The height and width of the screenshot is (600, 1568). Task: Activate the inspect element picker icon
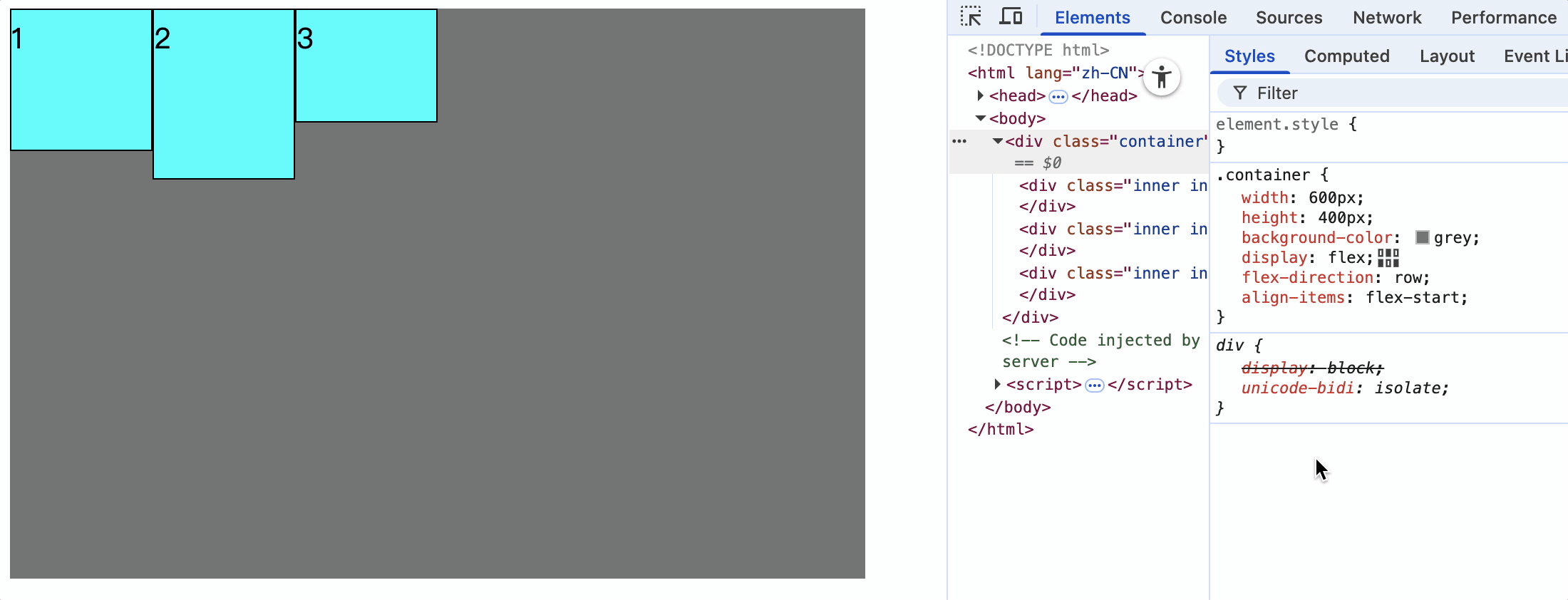click(971, 16)
